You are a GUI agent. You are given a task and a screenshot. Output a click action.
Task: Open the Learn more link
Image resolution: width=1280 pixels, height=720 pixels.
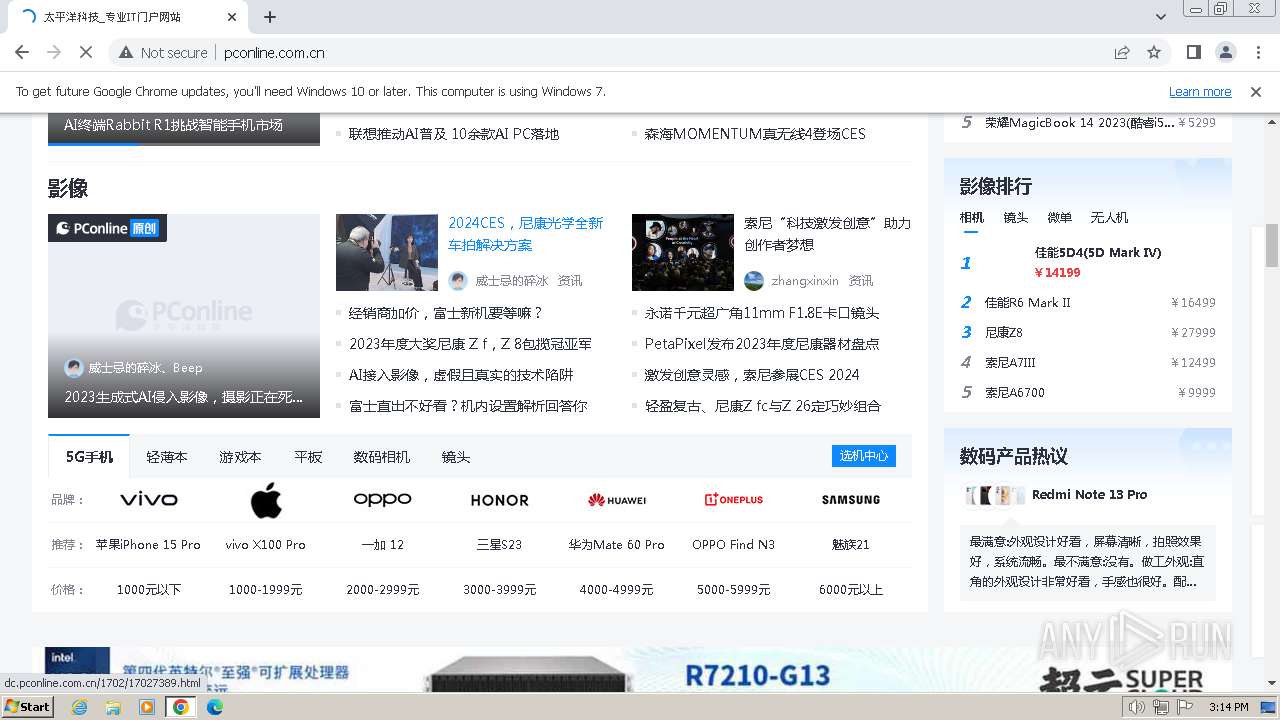click(1200, 91)
